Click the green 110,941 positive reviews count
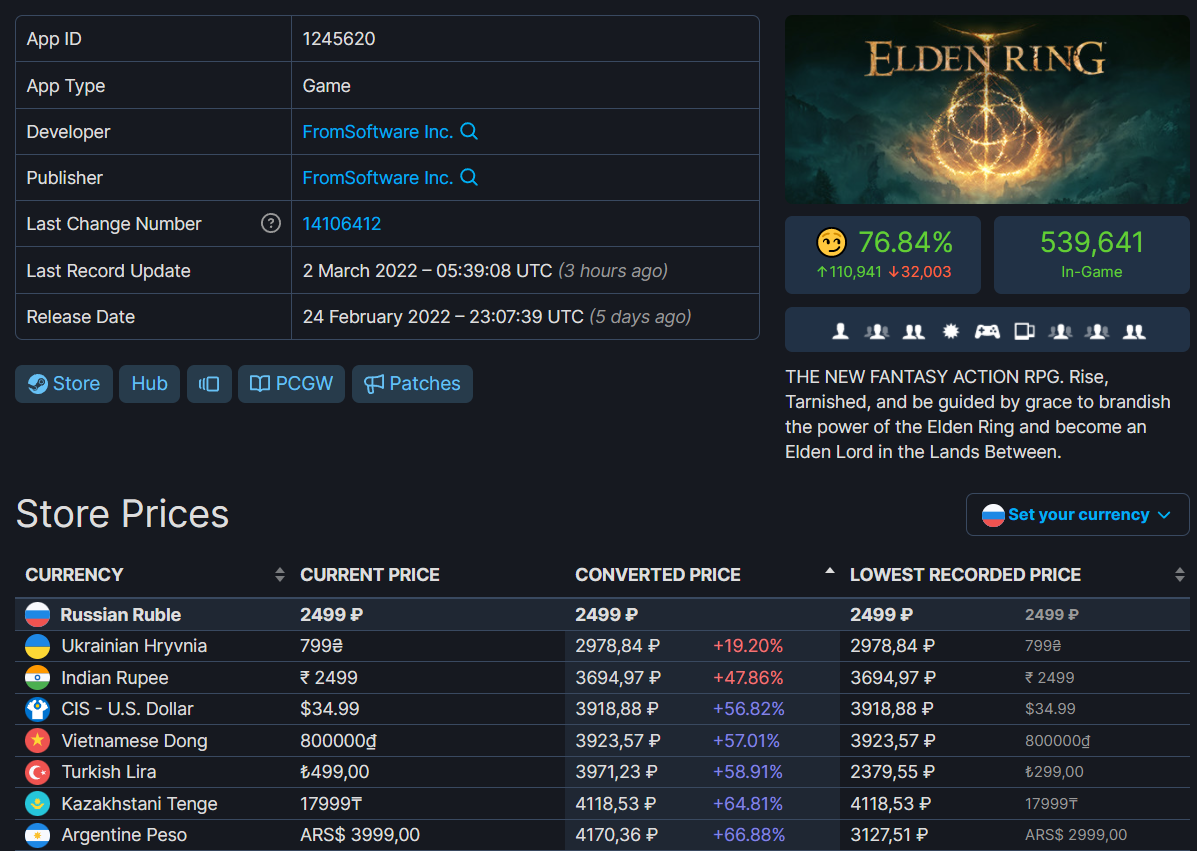Image resolution: width=1197 pixels, height=851 pixels. [849, 272]
